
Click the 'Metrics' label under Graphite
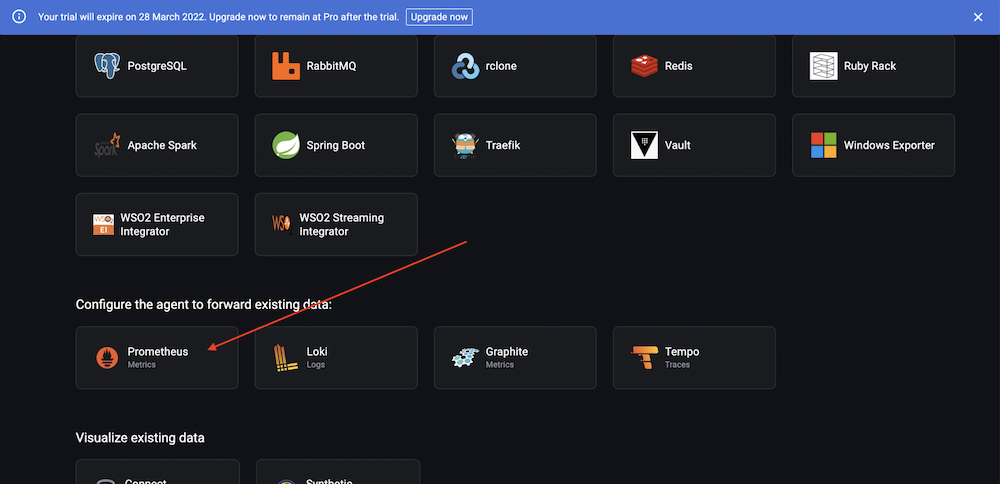pos(500,365)
